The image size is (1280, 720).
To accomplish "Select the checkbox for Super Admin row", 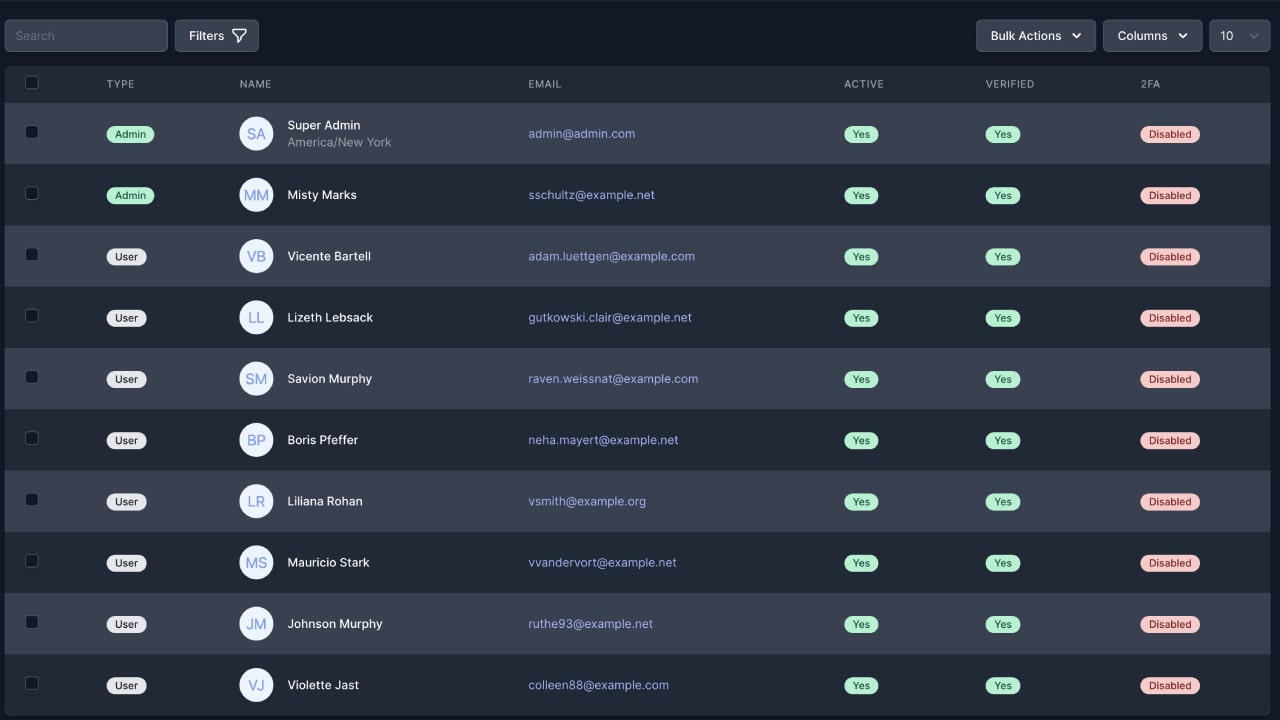I will 32,132.
